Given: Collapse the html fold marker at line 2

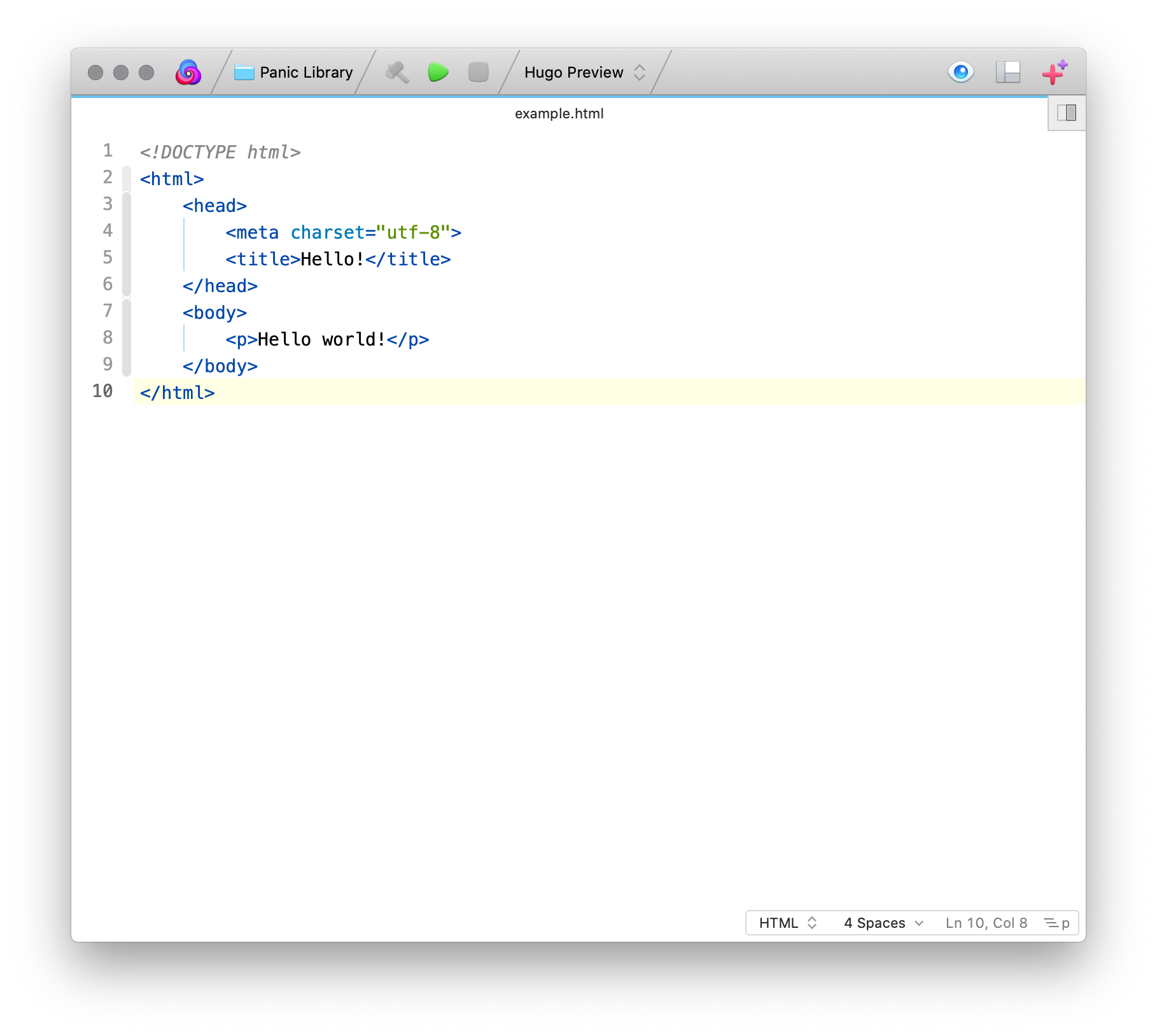Looking at the screenshot, I should (x=127, y=178).
